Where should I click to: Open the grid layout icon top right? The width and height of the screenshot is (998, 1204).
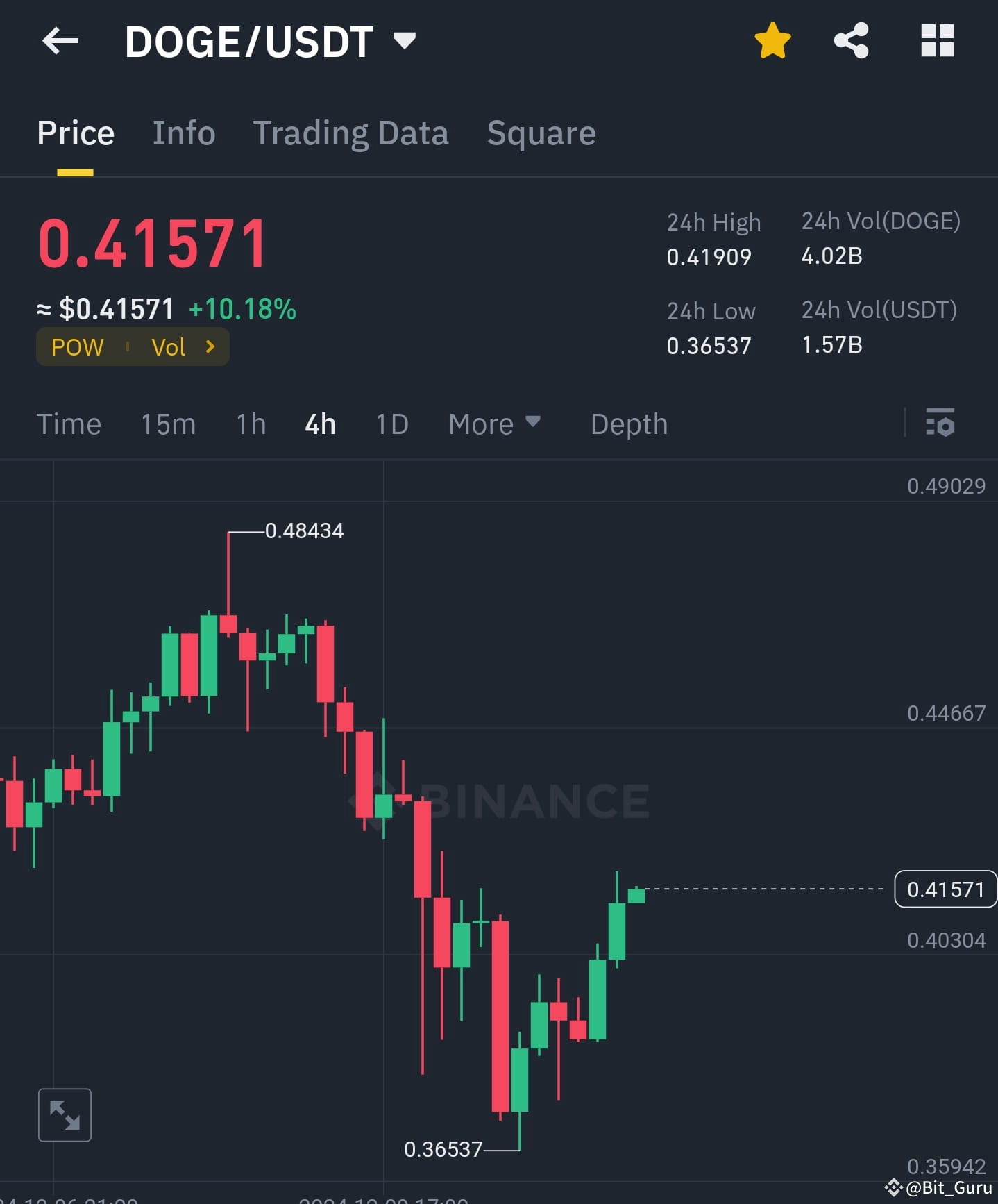(937, 41)
